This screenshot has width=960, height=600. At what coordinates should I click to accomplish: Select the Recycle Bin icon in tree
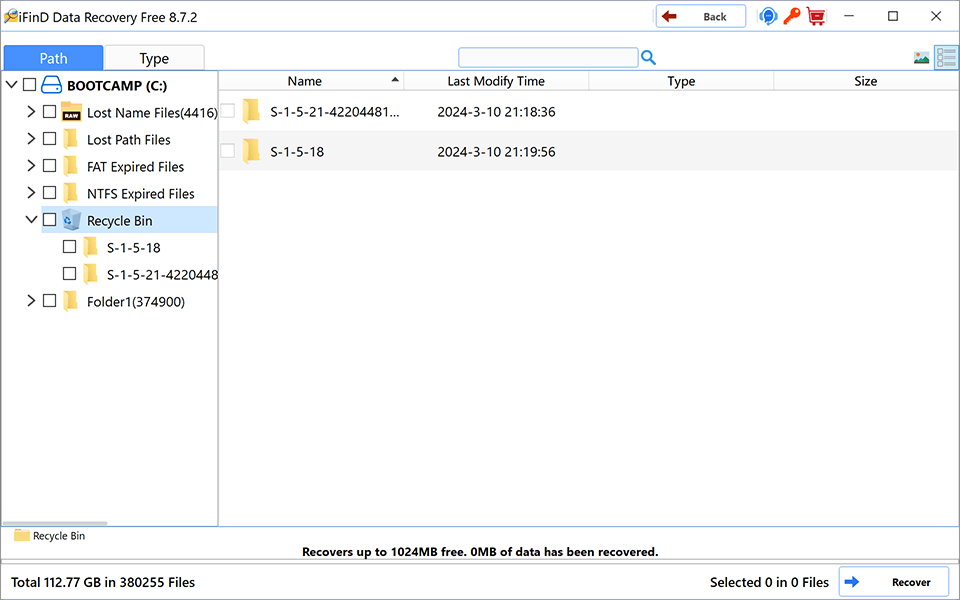72,220
